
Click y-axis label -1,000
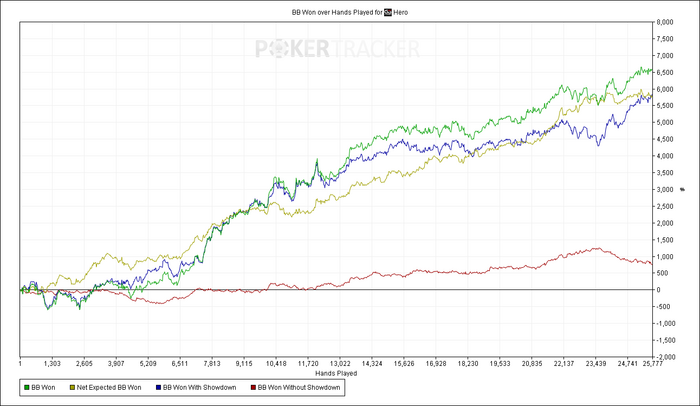coord(665,323)
